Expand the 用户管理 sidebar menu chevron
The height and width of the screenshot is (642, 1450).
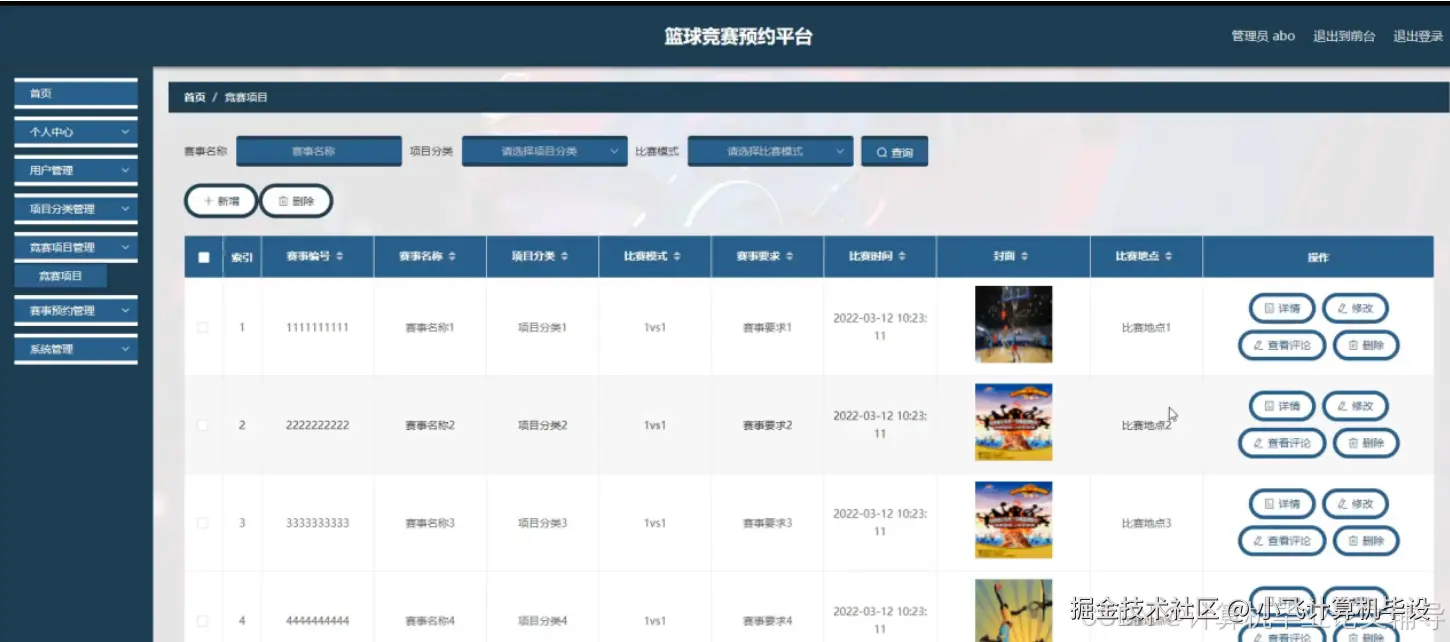pyautogui.click(x=125, y=170)
